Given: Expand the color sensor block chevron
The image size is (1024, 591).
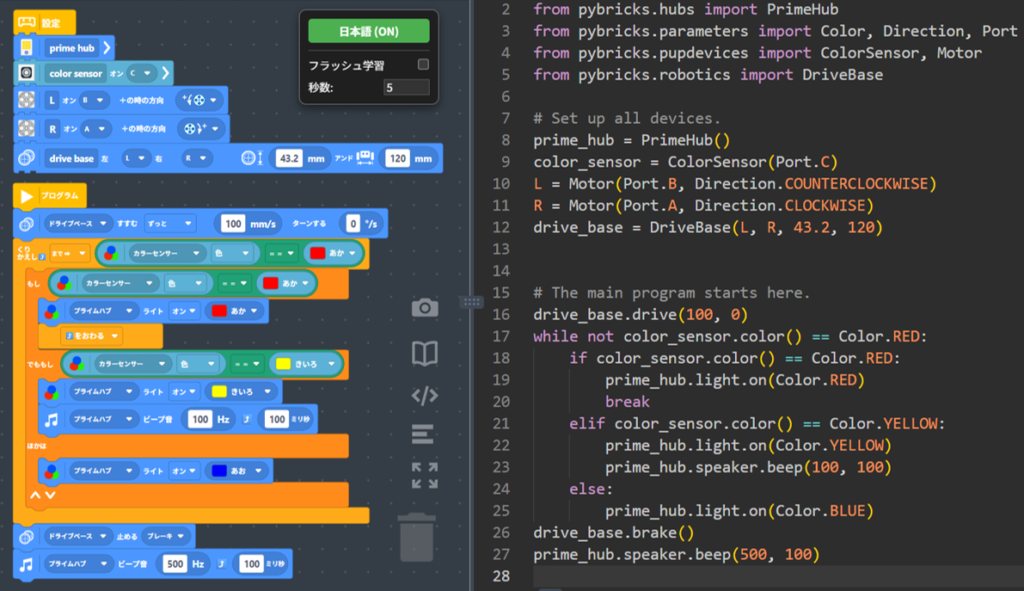Looking at the screenshot, I should point(165,73).
